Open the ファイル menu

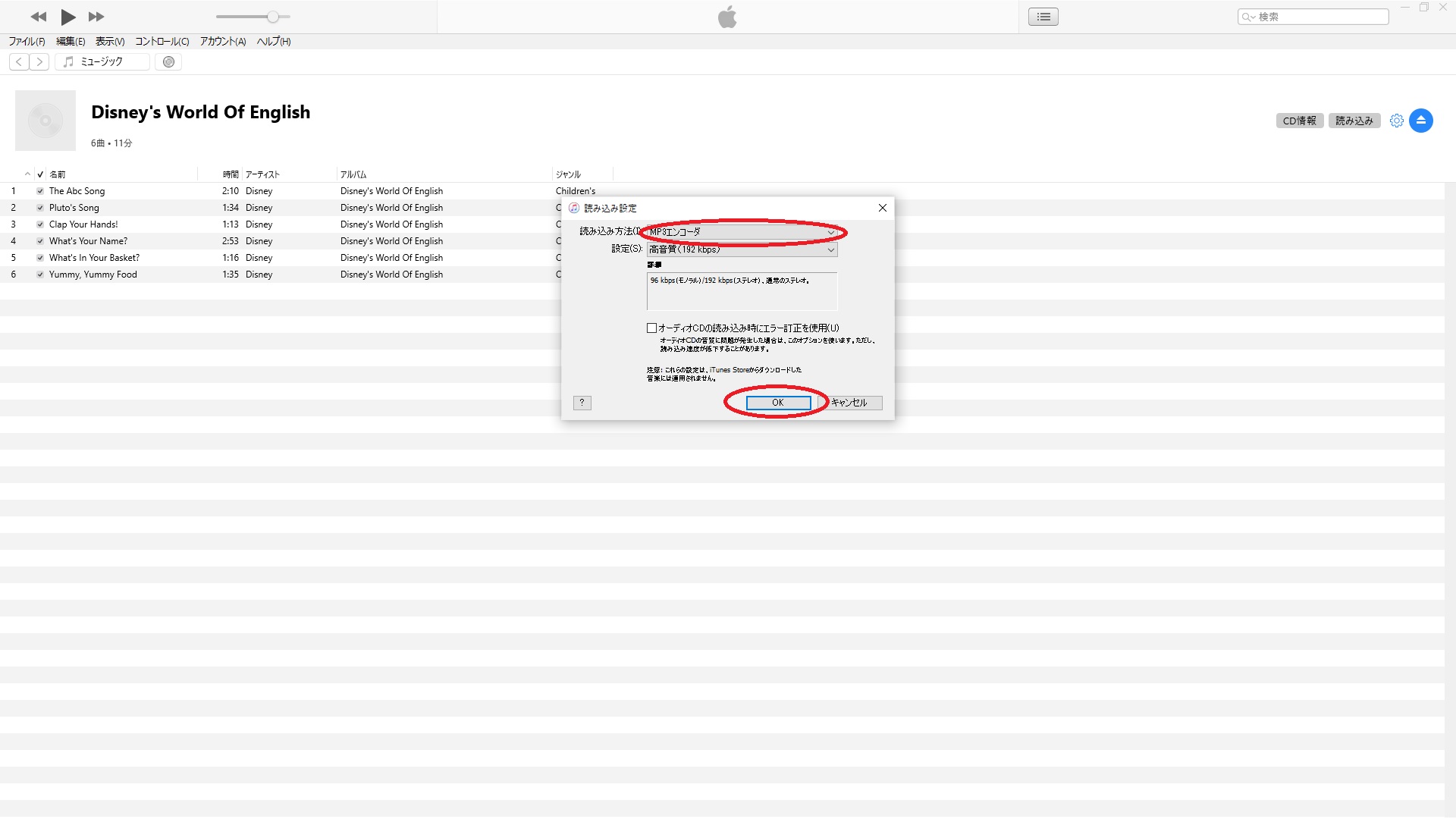(27, 42)
